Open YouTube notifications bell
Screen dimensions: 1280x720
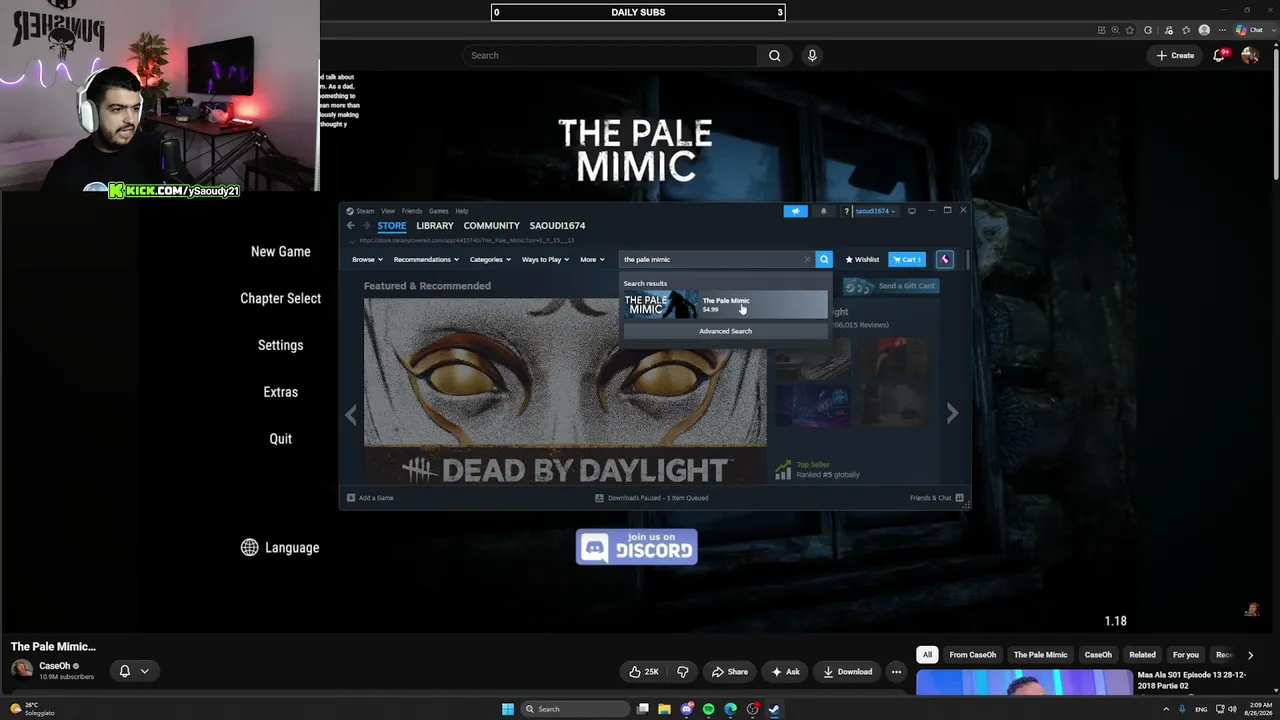click(1219, 56)
